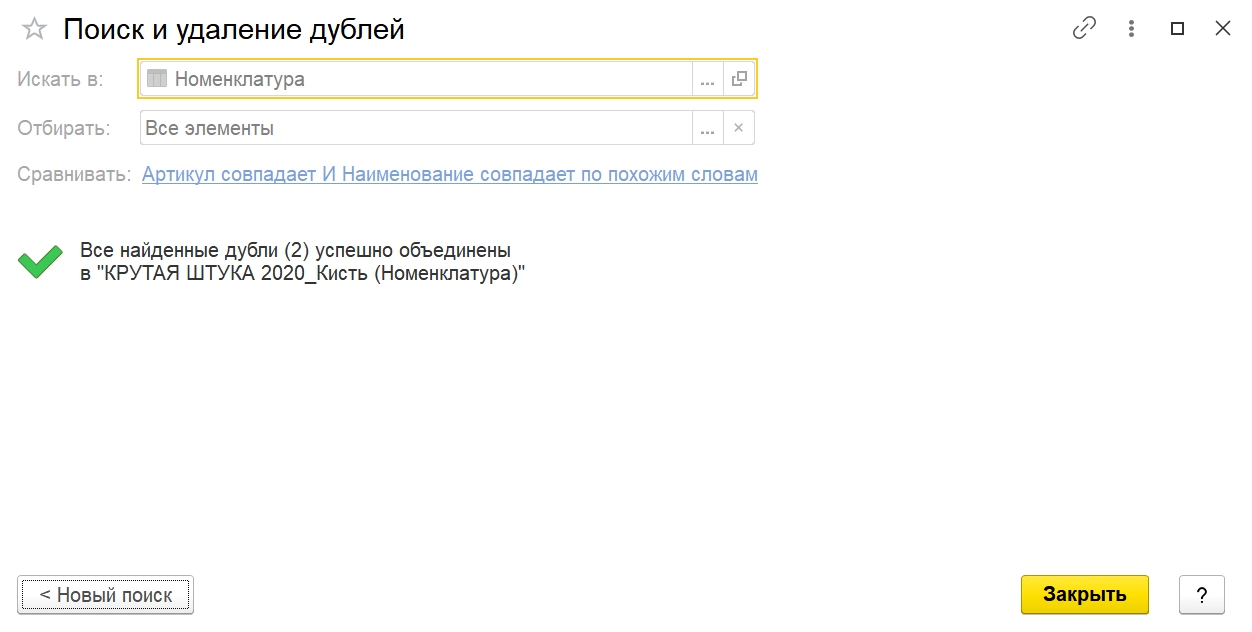Image resolution: width=1252 pixels, height=632 pixels.
Task: Click the table icon inside Номенклатура field
Action: pos(157,79)
